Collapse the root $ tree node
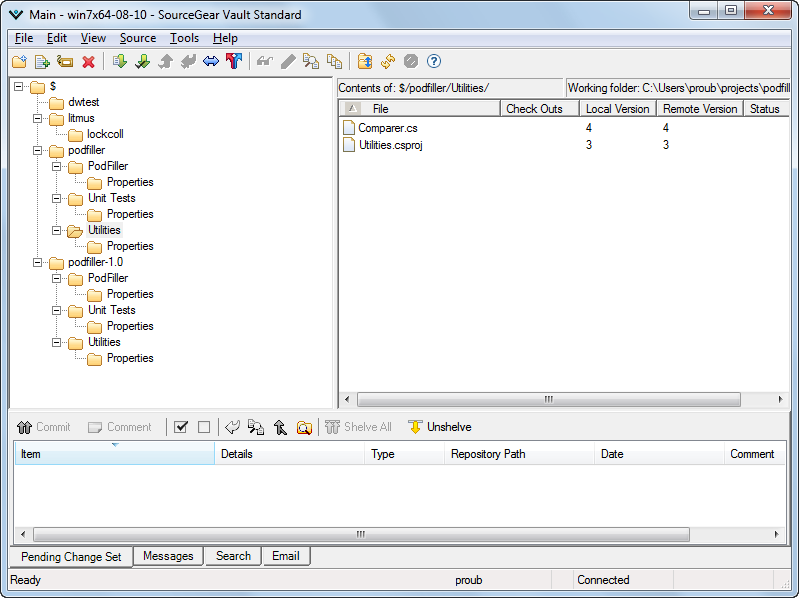799x598 pixels. click(x=18, y=87)
